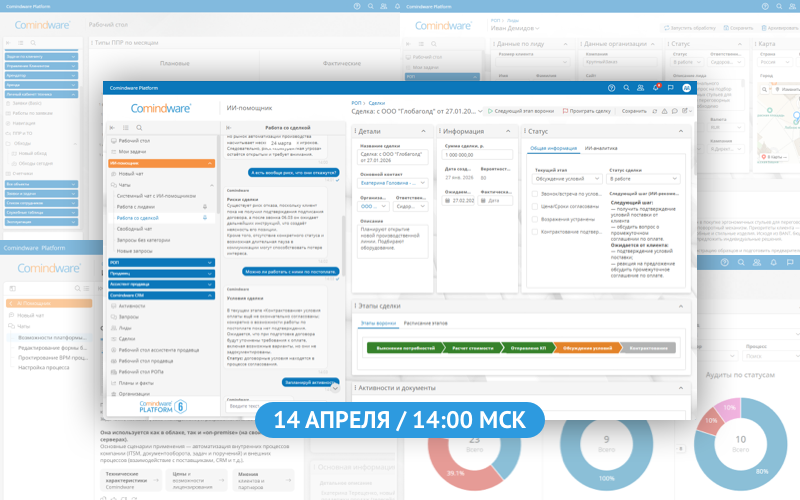Check the Звонок/встреча по условиям checkbox
Image resolution: width=800 pixels, height=500 pixels.
535,194
